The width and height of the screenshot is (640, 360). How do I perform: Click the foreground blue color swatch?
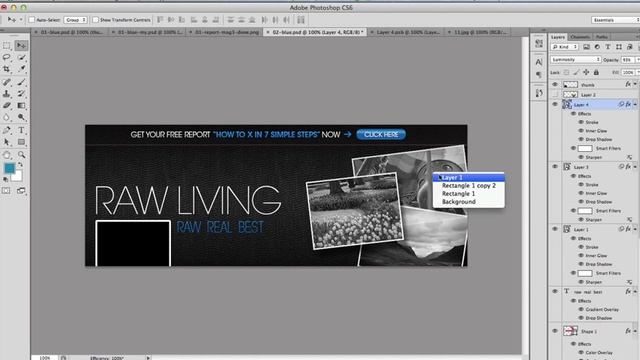(x=9, y=168)
